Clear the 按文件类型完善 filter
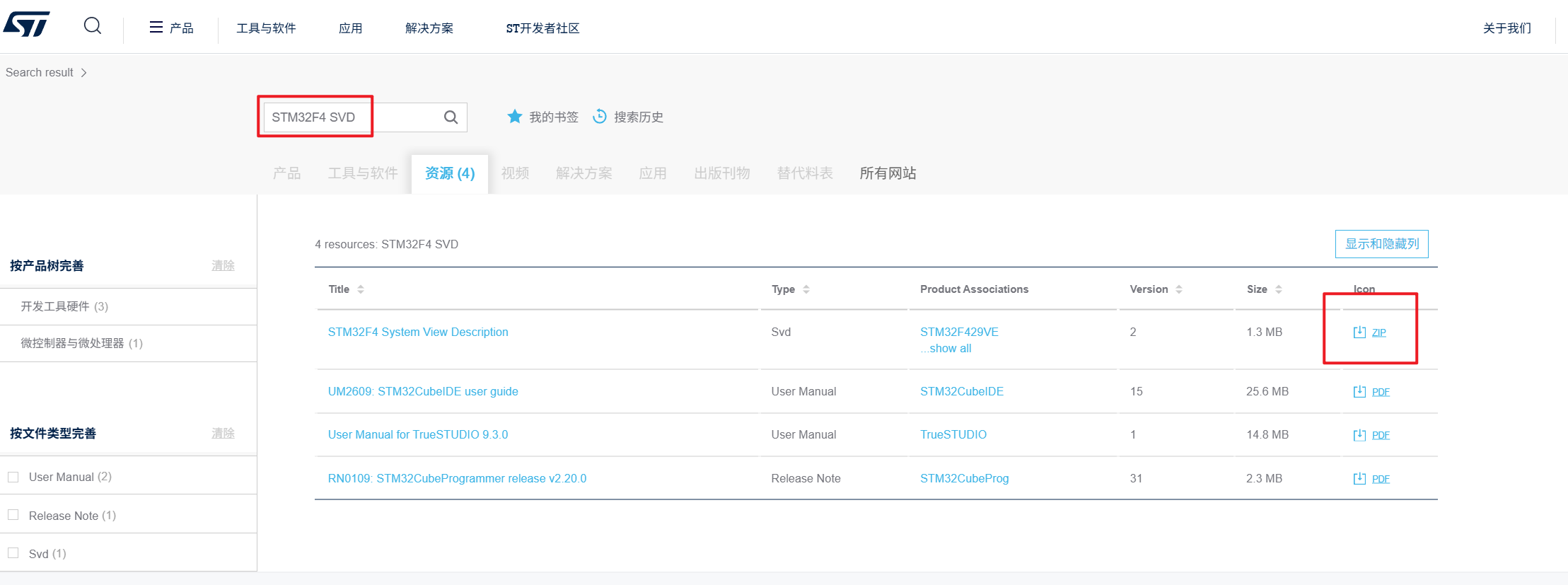1568x585 pixels. (223, 433)
